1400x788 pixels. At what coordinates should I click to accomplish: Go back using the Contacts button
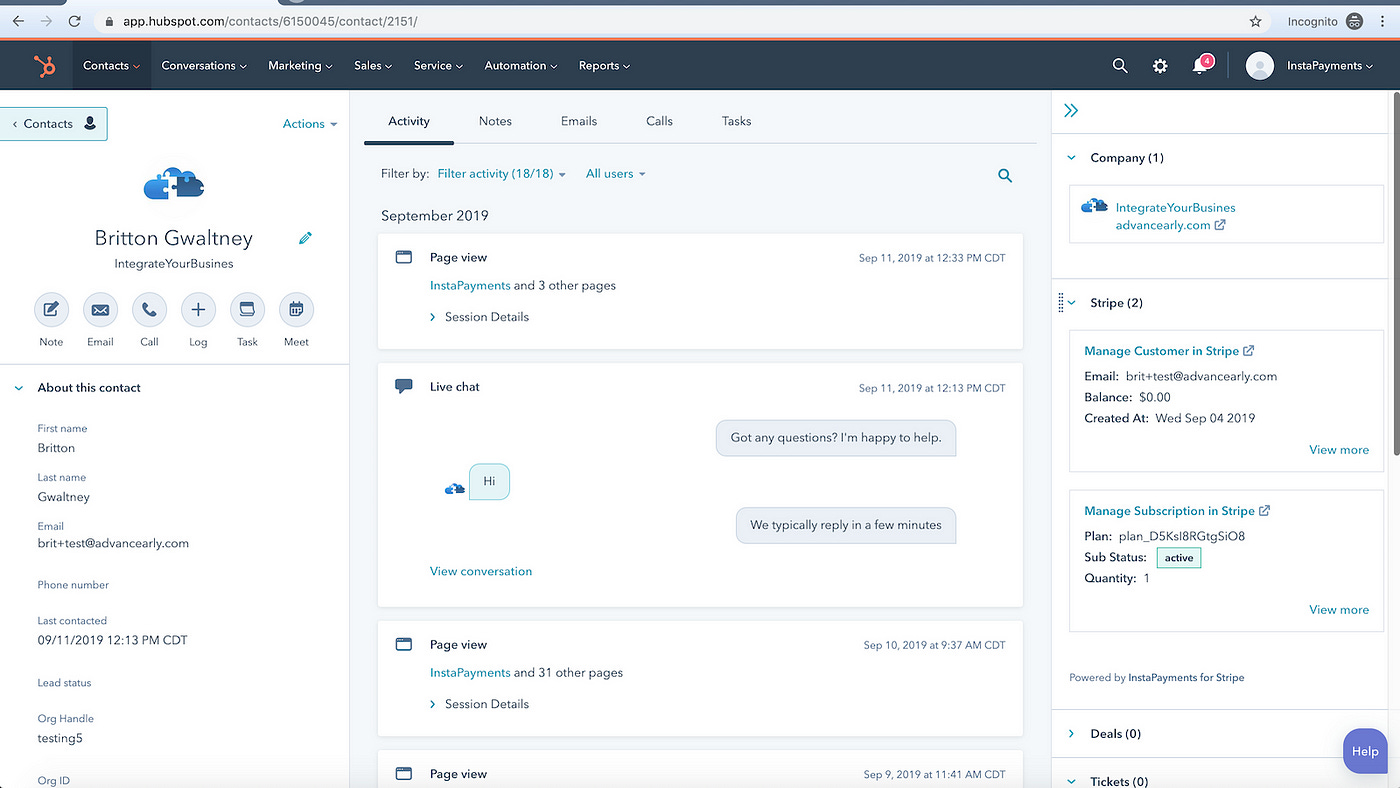(x=54, y=124)
